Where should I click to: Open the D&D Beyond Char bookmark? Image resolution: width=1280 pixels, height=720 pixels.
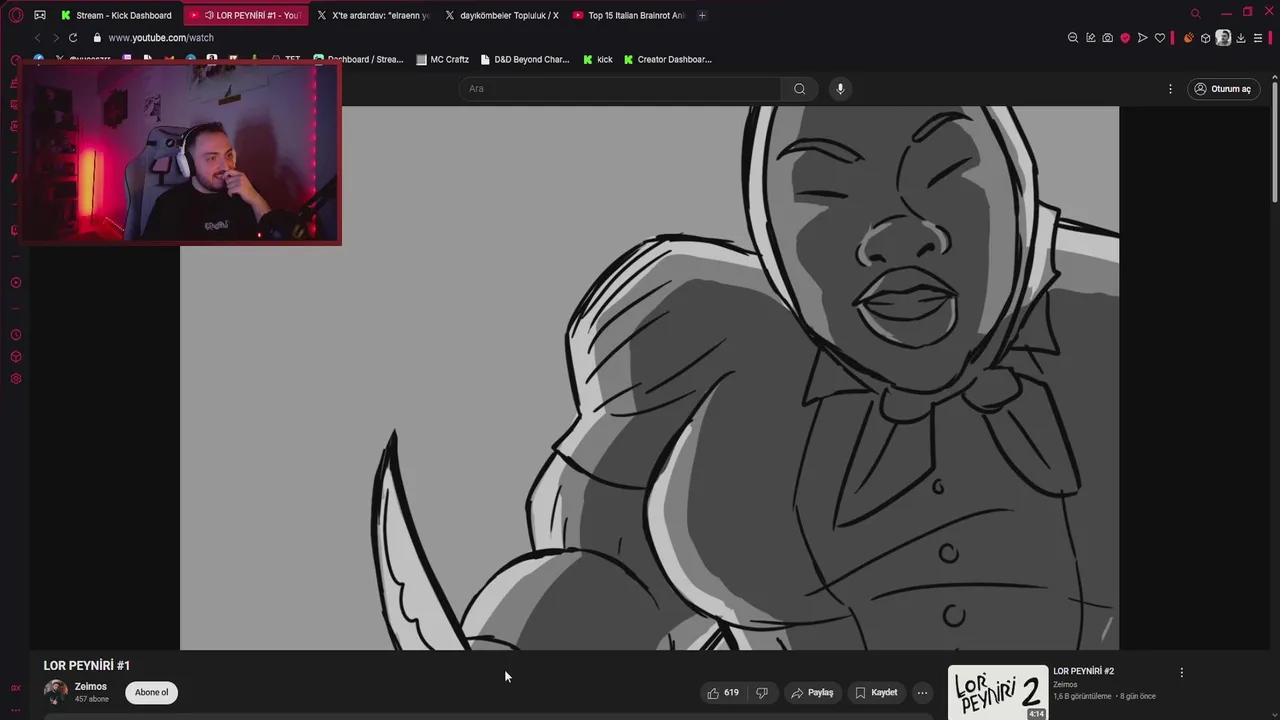[x=525, y=60]
